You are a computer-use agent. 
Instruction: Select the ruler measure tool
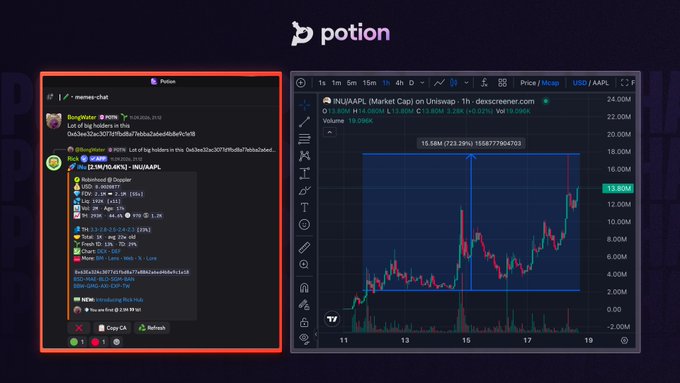click(x=304, y=248)
